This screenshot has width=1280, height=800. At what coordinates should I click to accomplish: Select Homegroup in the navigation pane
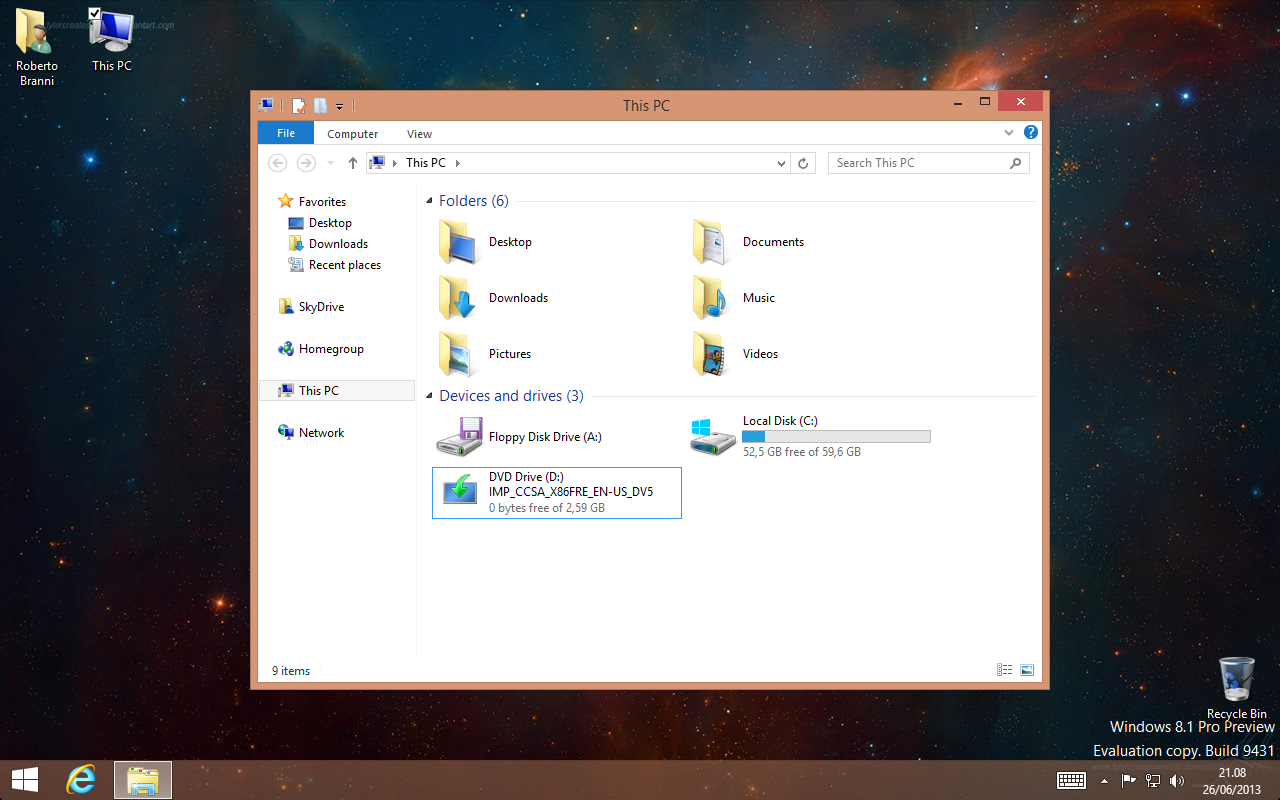(x=331, y=349)
